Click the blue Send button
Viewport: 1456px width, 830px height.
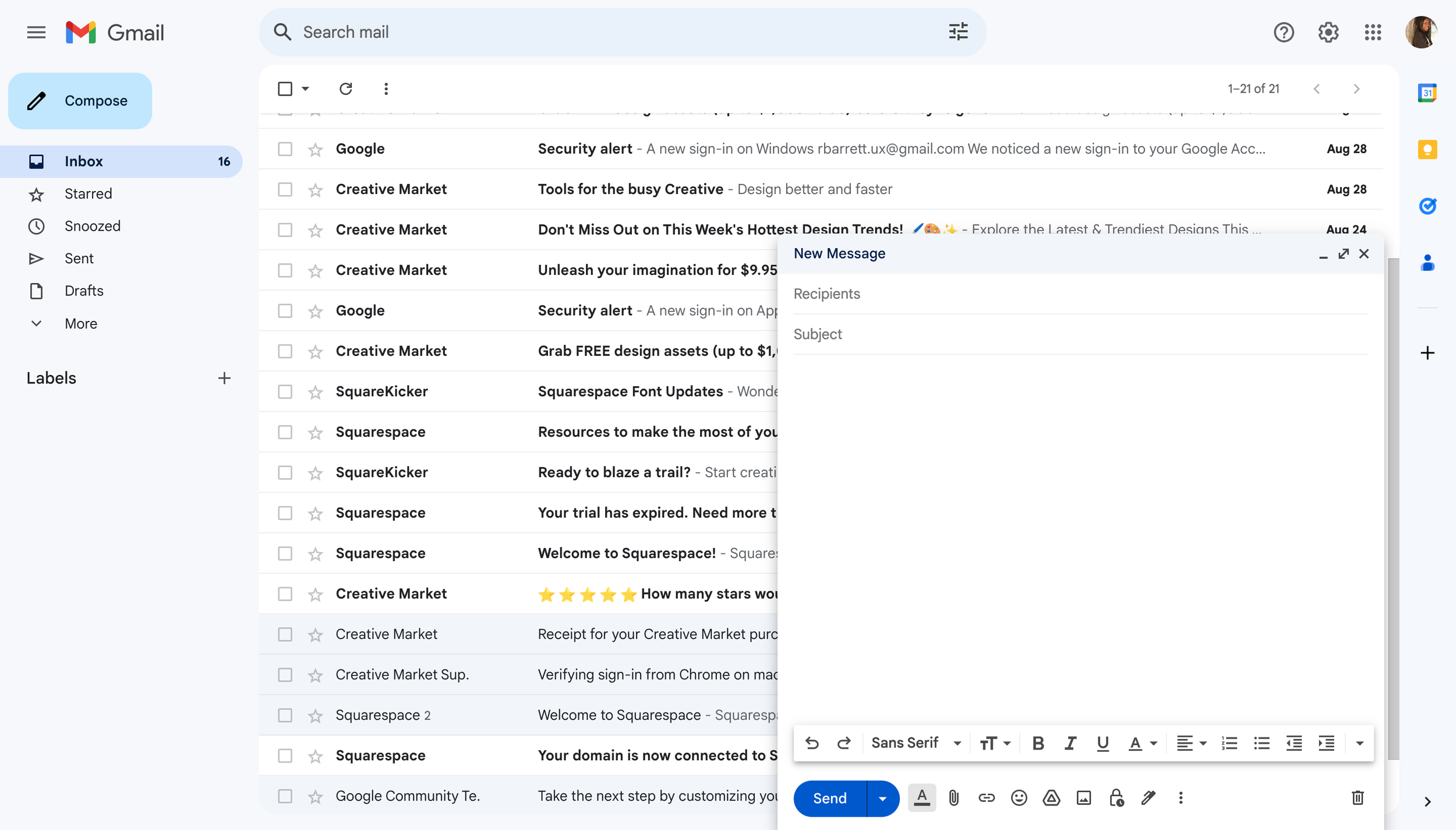tap(829, 799)
